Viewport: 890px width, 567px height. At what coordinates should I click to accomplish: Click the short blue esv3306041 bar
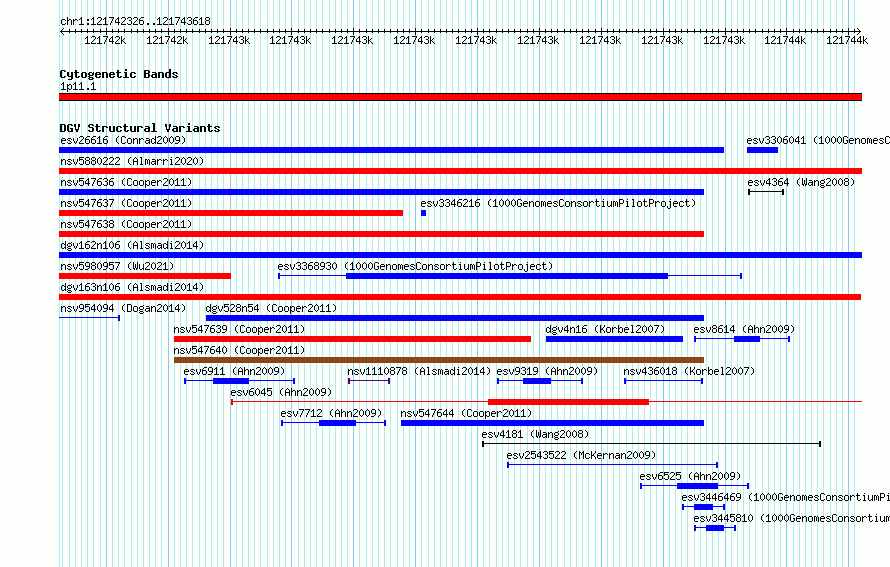pos(762,150)
